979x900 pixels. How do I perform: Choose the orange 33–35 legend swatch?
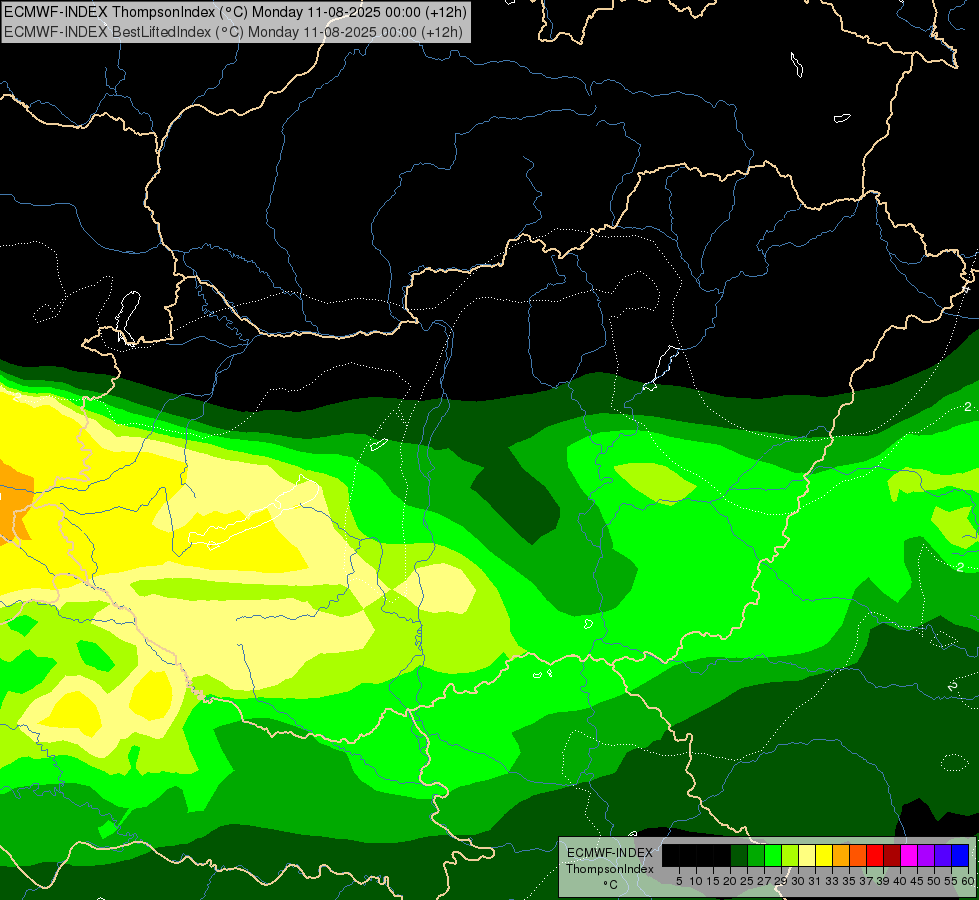pyautogui.click(x=841, y=855)
